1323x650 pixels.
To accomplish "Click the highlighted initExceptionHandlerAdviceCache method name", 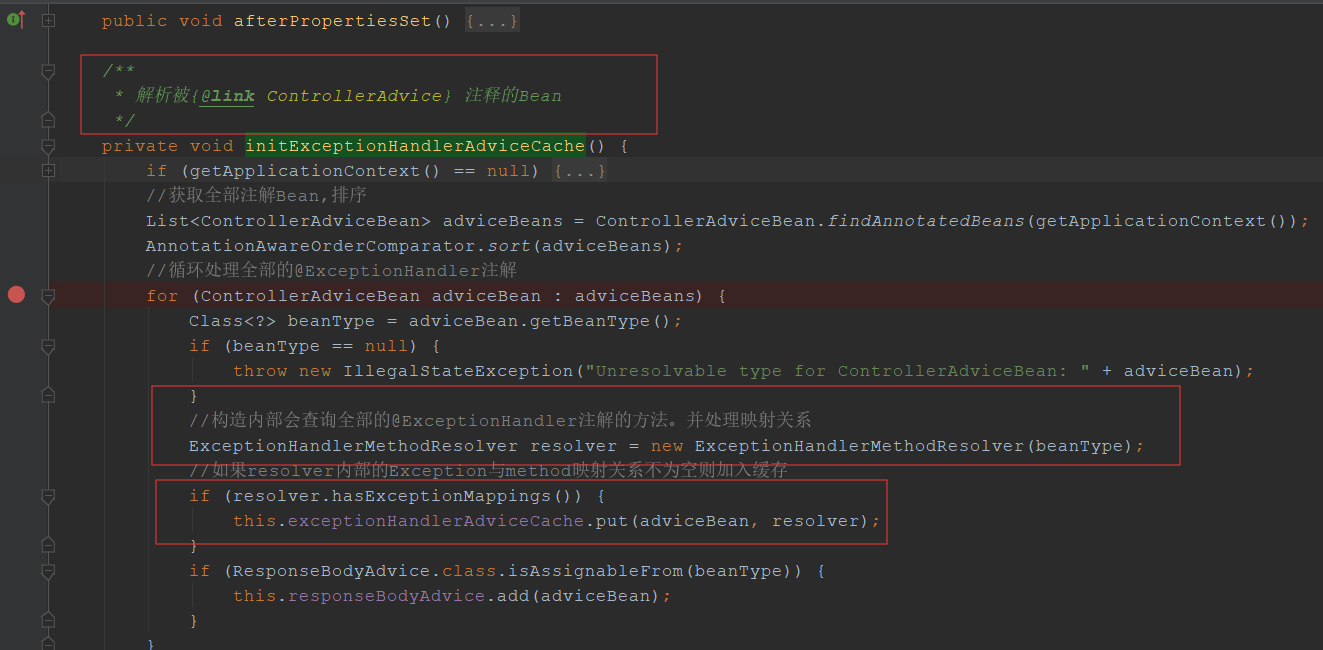I will pos(415,146).
